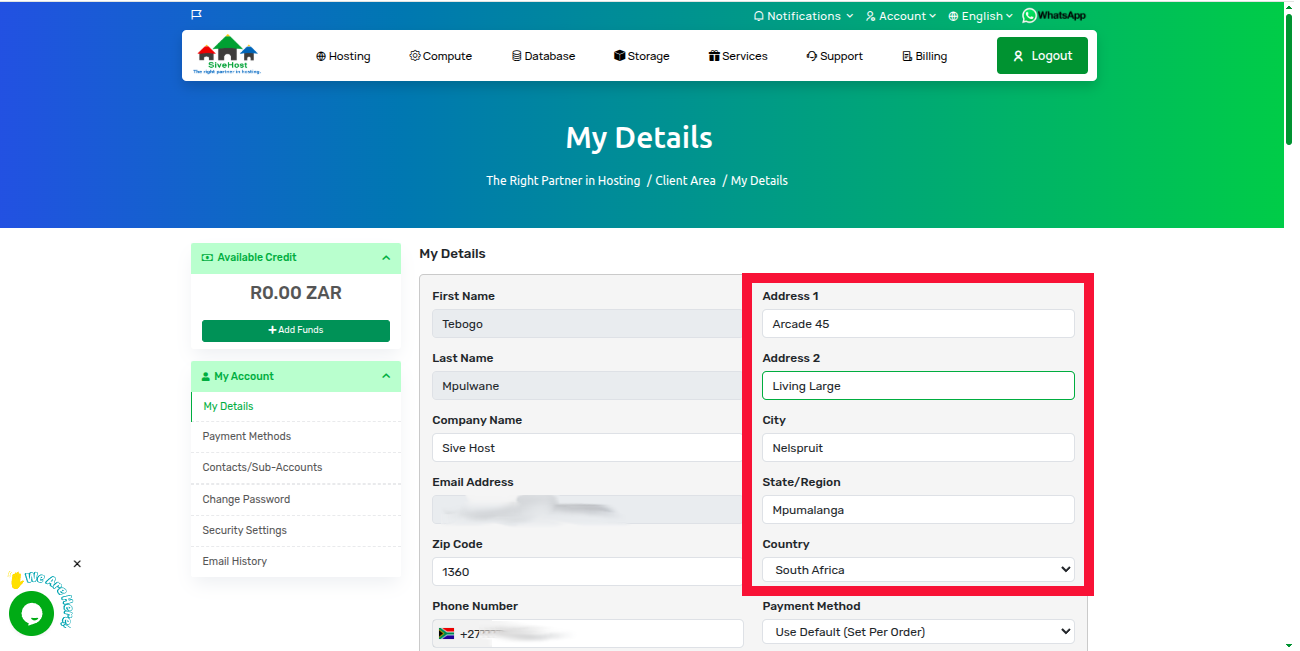The width and height of the screenshot is (1300, 651).
Task: Click the Add Funds button
Action: pyautogui.click(x=296, y=330)
